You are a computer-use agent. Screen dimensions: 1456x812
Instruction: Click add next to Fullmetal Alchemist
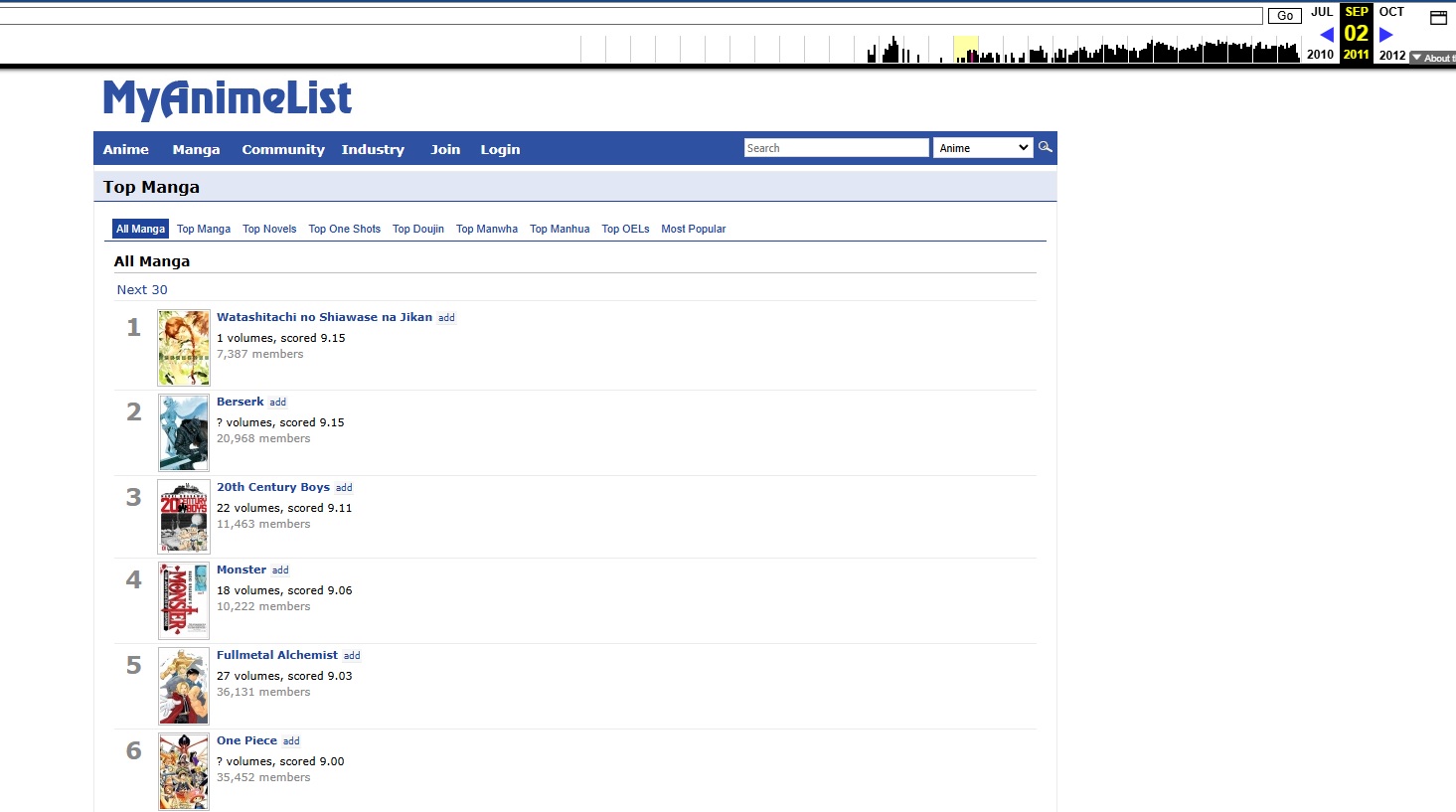click(352, 656)
